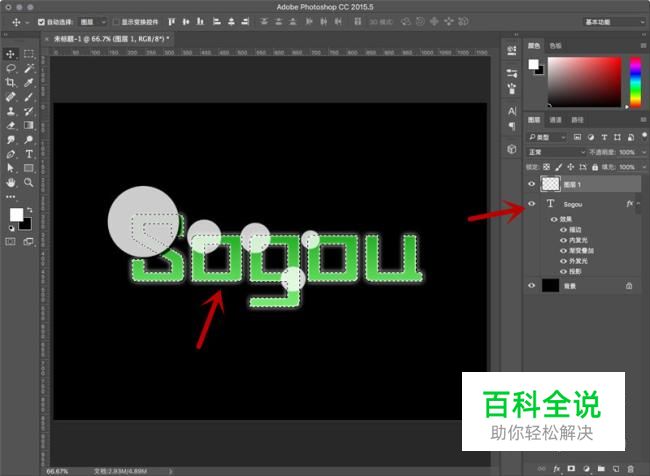Delete layer trash icon
The image size is (650, 476).
(x=630, y=469)
